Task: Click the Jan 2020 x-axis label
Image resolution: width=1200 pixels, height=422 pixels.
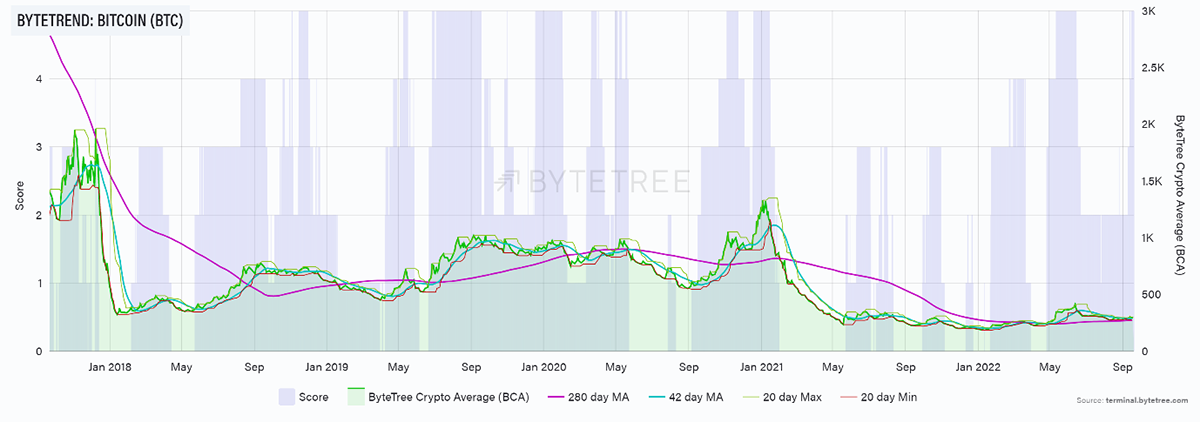Action: coord(544,366)
